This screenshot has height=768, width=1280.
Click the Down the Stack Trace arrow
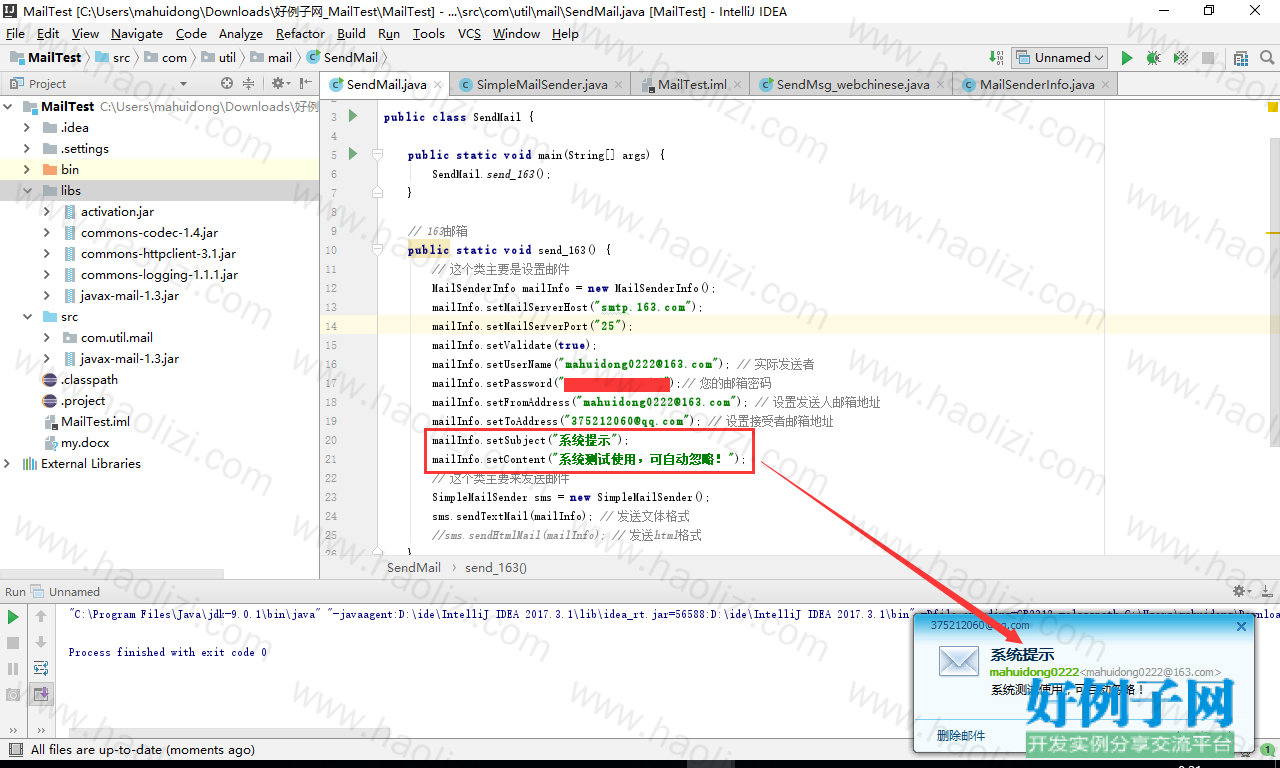(x=41, y=643)
